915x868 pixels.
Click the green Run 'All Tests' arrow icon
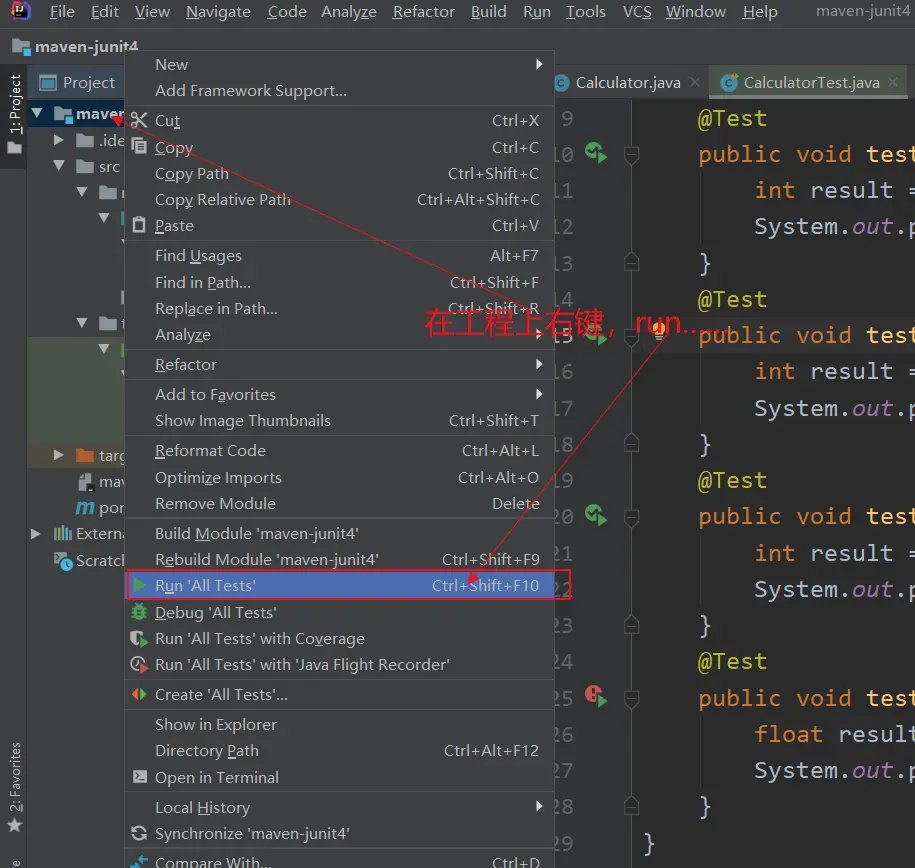pos(140,586)
